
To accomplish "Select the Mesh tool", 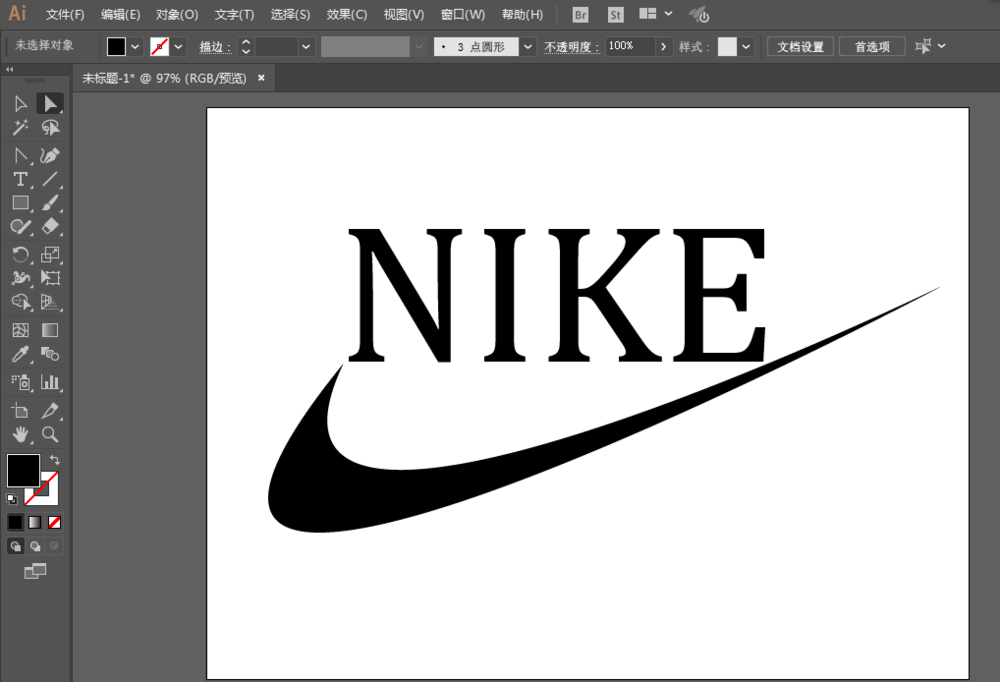I will coord(20,330).
